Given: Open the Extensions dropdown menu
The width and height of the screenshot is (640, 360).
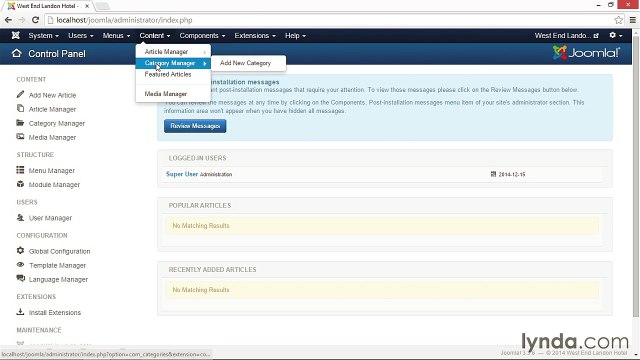Looking at the screenshot, I should click(x=255, y=36).
